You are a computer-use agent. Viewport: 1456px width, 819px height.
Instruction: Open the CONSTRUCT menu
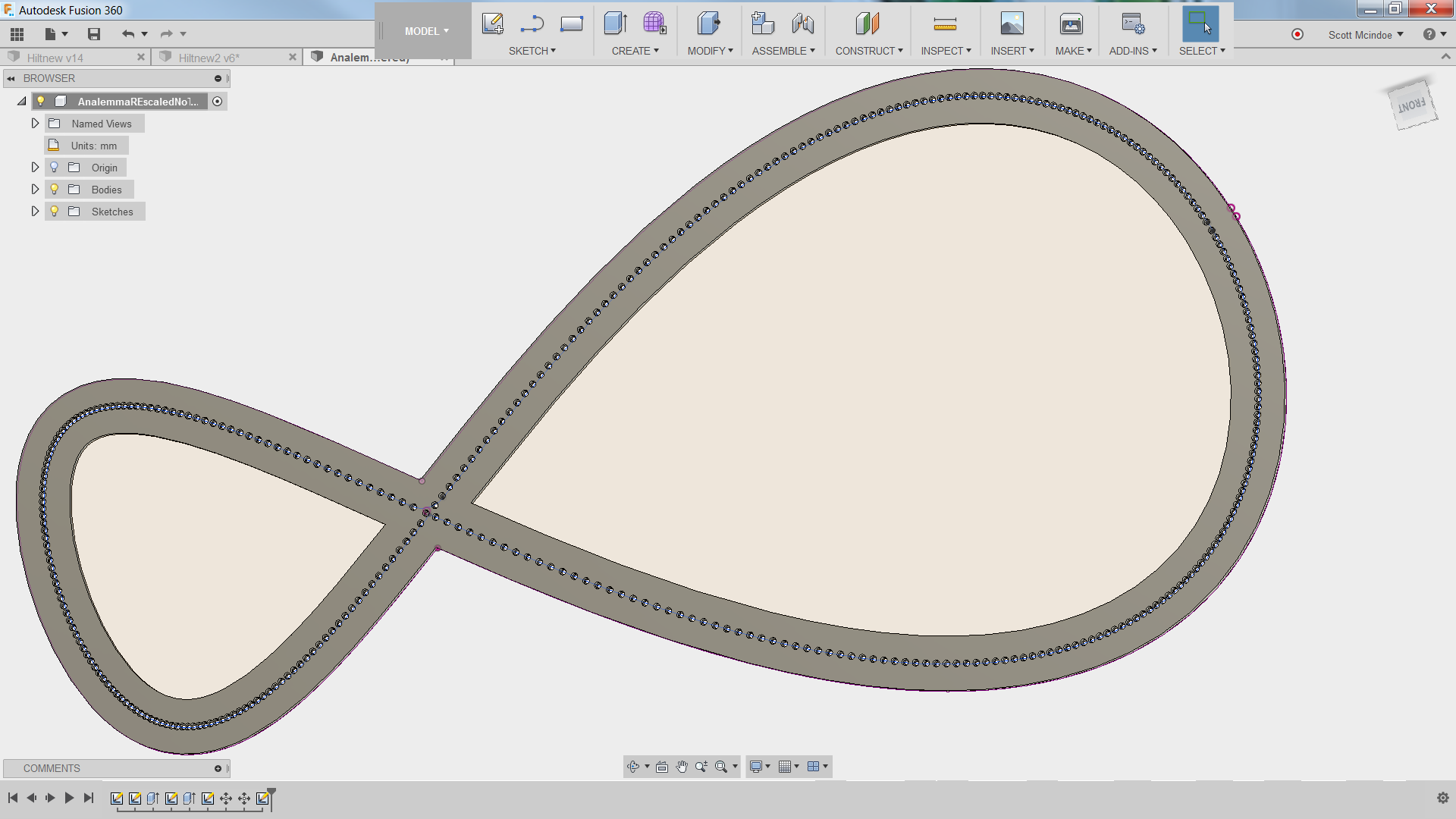pyautogui.click(x=868, y=51)
